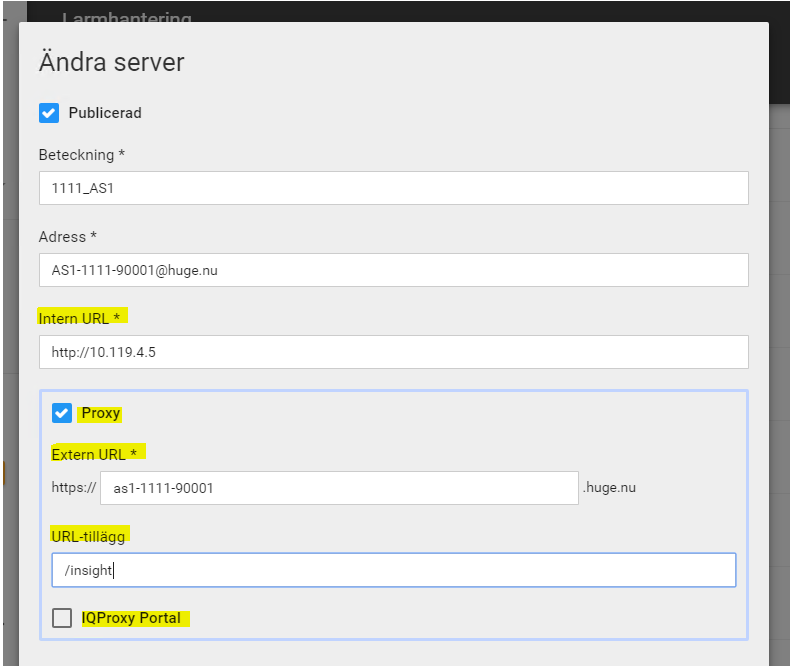Click the Proxy label text

(101, 413)
